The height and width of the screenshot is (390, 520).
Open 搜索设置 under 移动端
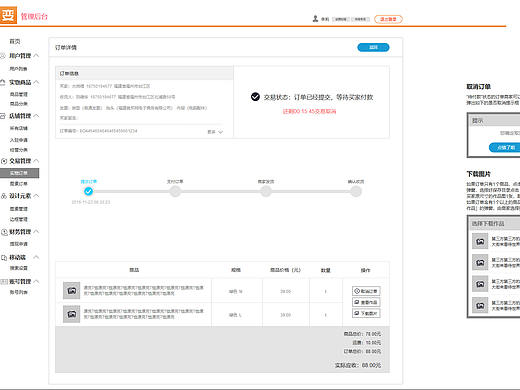(19, 268)
